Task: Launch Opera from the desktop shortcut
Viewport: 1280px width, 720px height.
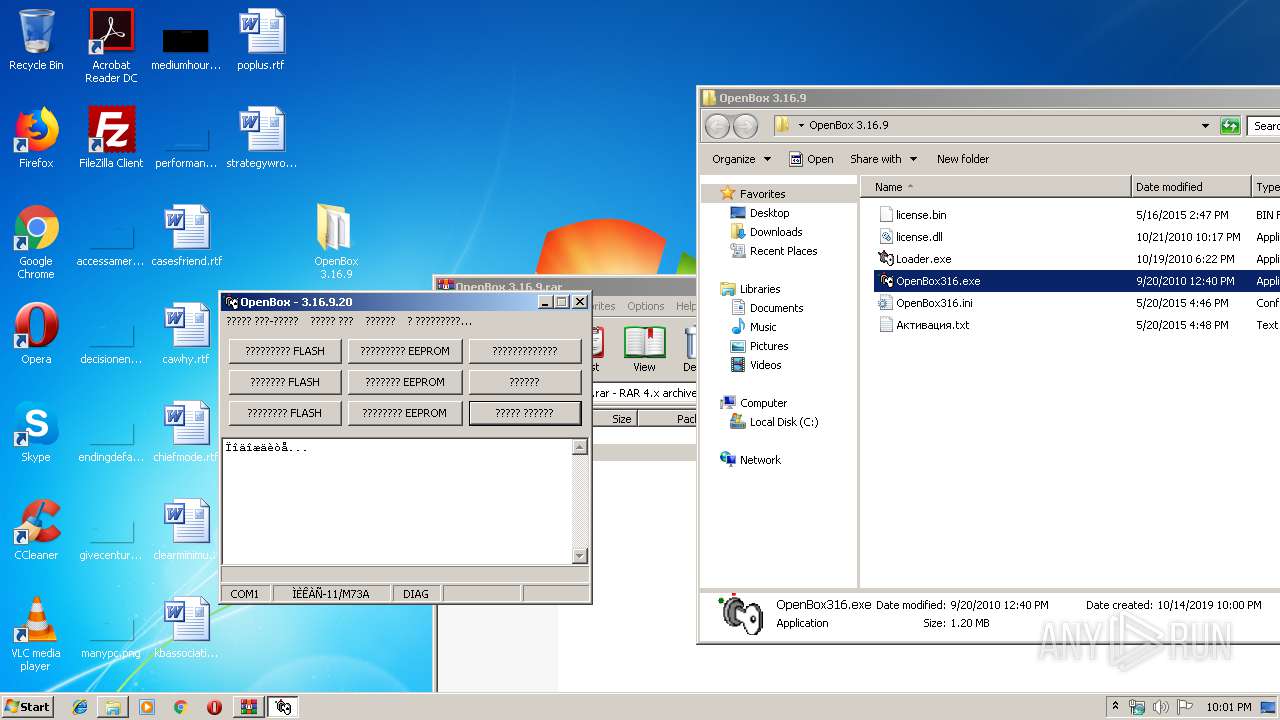Action: pos(36,334)
